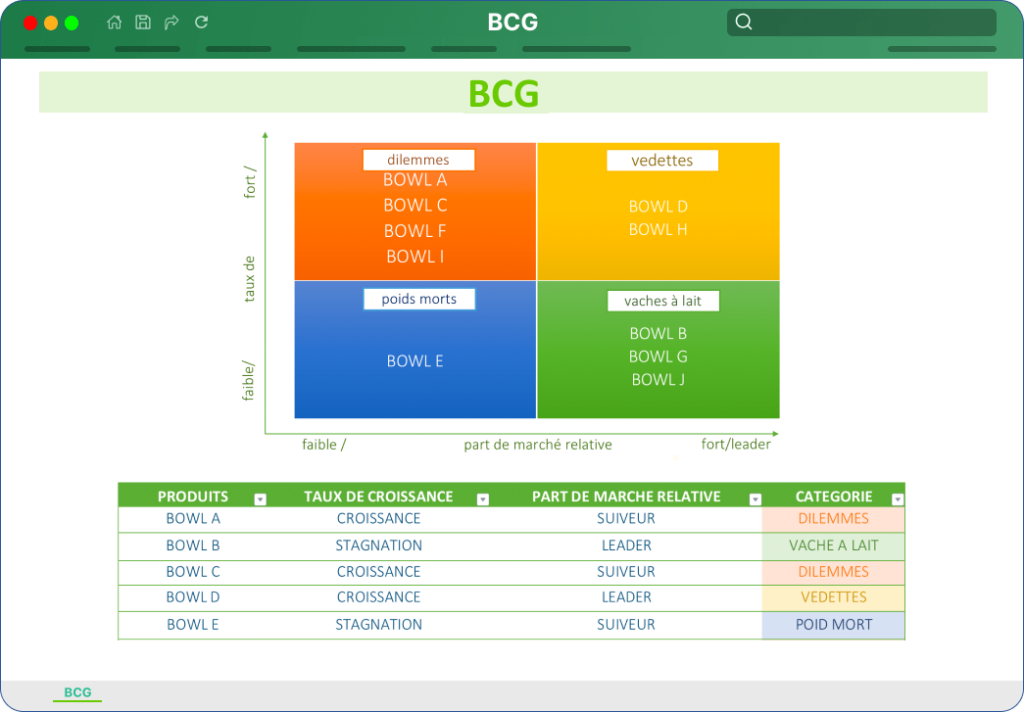
Task: Select the BOWL E table cell
Action: [x=193, y=624]
